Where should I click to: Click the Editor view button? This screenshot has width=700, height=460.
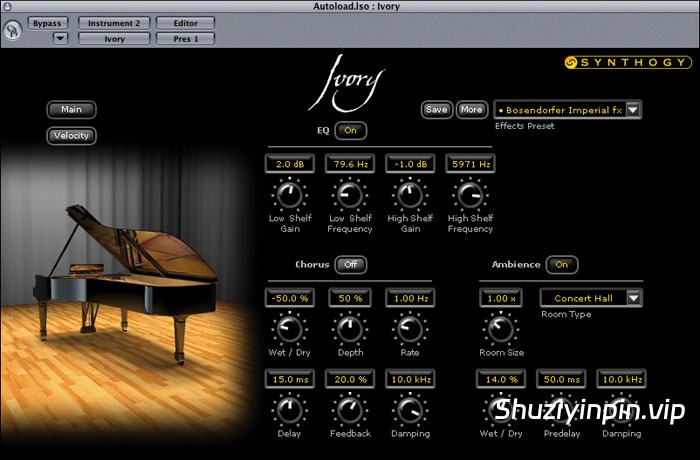[185, 23]
